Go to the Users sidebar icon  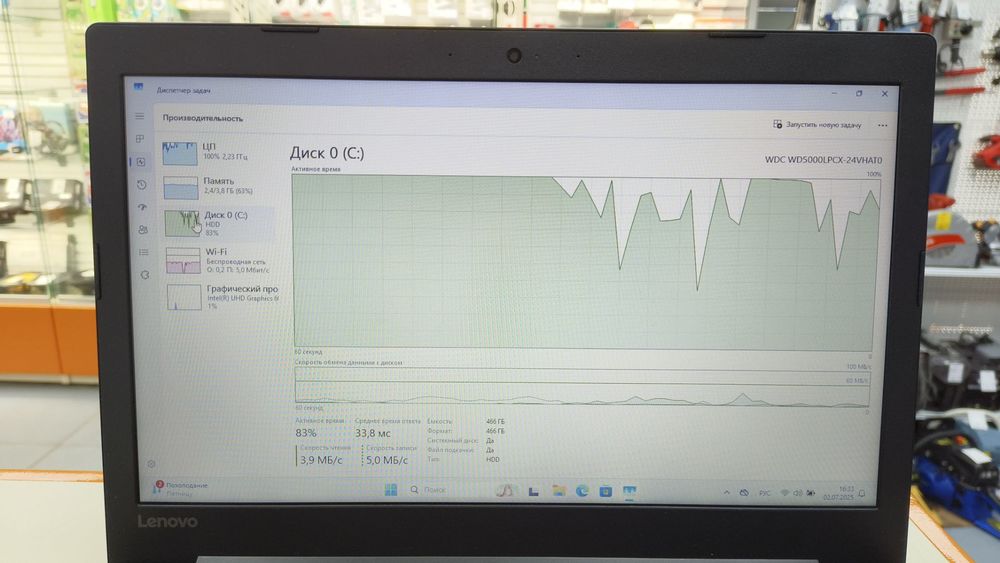click(143, 230)
